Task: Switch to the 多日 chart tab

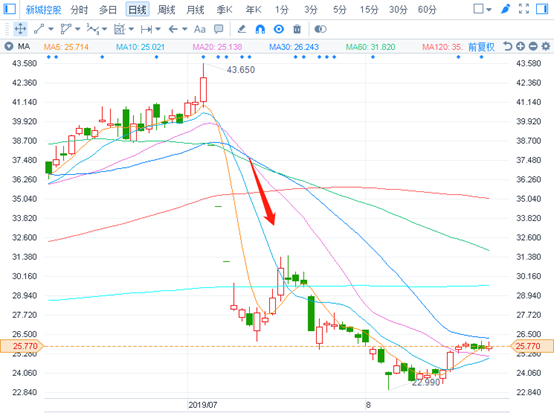Action: coord(108,10)
